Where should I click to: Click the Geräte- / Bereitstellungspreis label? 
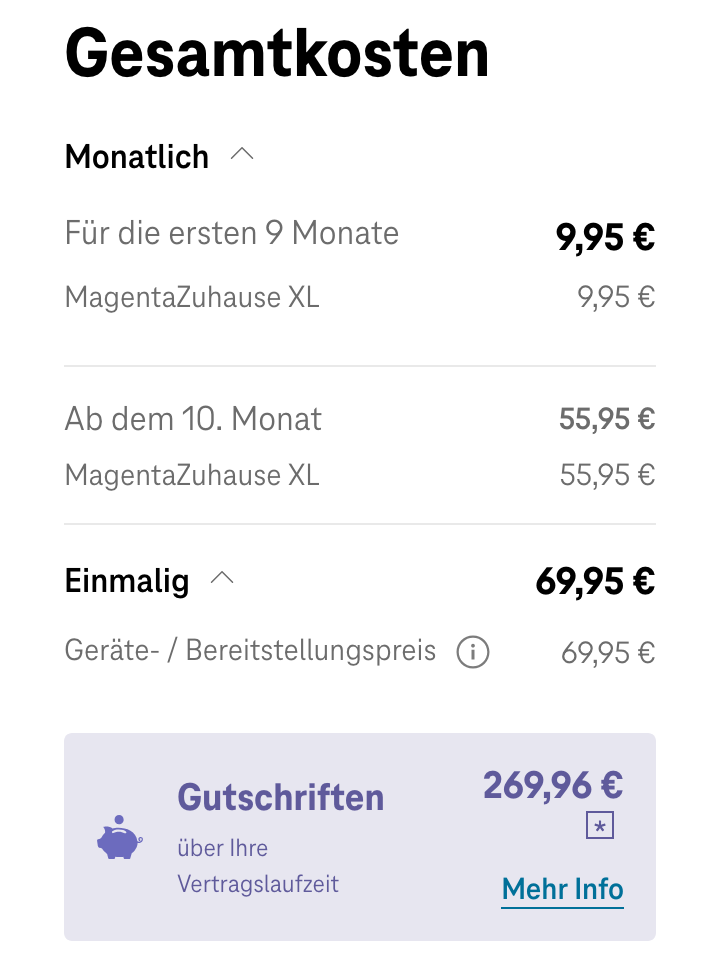pyautogui.click(x=250, y=652)
